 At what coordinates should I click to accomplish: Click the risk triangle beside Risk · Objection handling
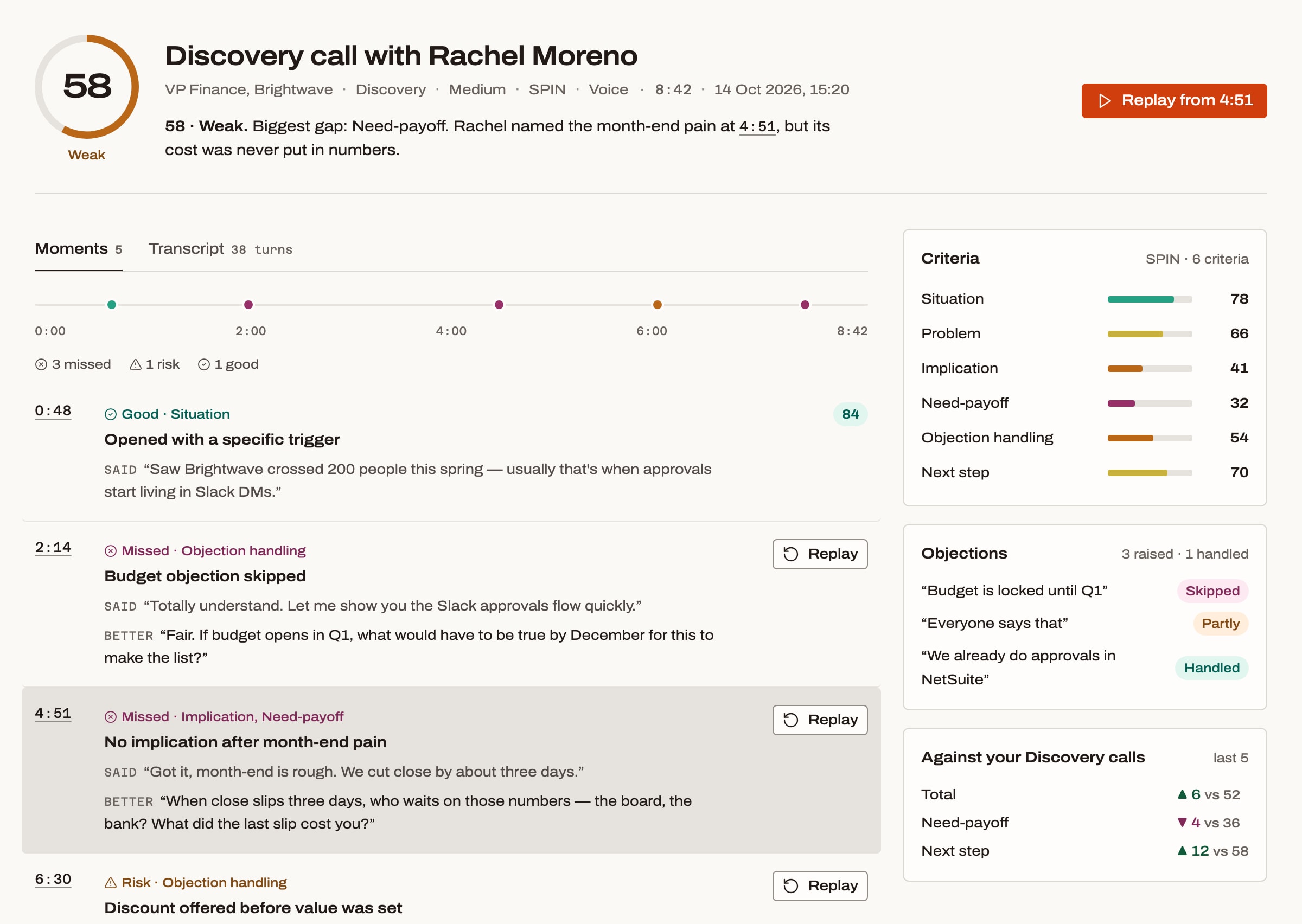pyautogui.click(x=111, y=883)
